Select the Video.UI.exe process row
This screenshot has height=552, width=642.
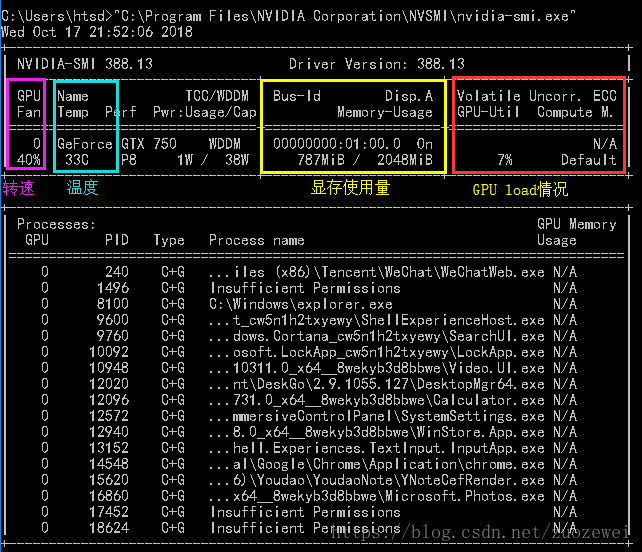(x=309, y=368)
